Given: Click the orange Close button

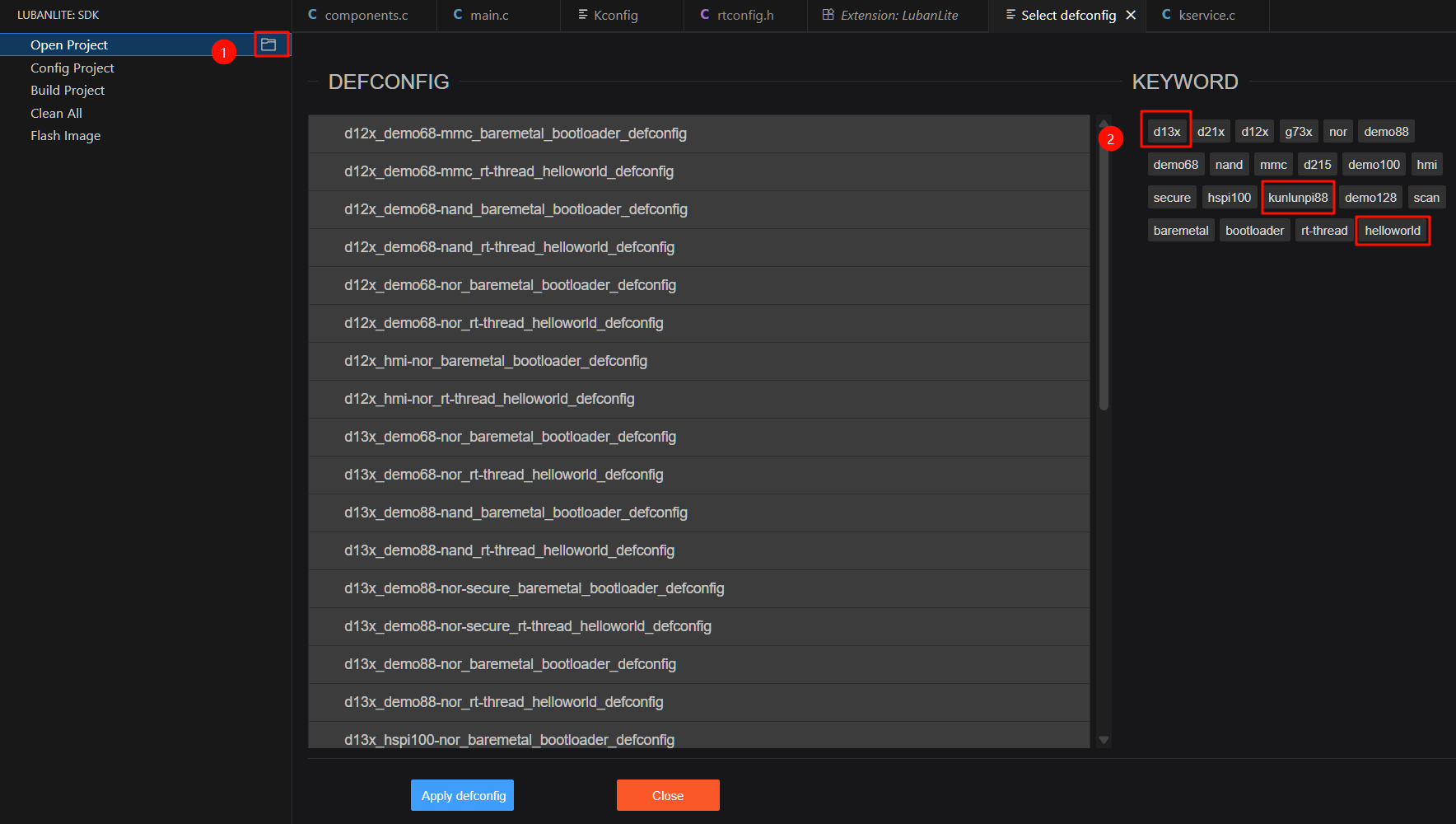Looking at the screenshot, I should click(668, 795).
